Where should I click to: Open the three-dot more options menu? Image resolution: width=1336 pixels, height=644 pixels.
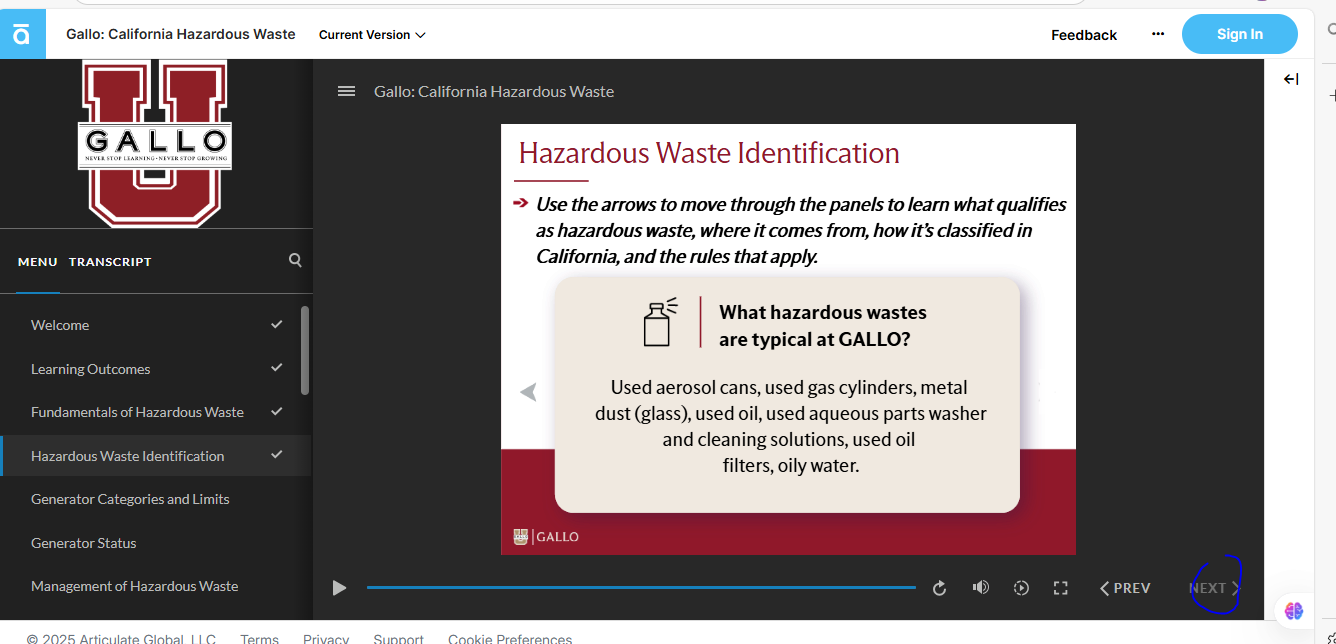[1158, 34]
